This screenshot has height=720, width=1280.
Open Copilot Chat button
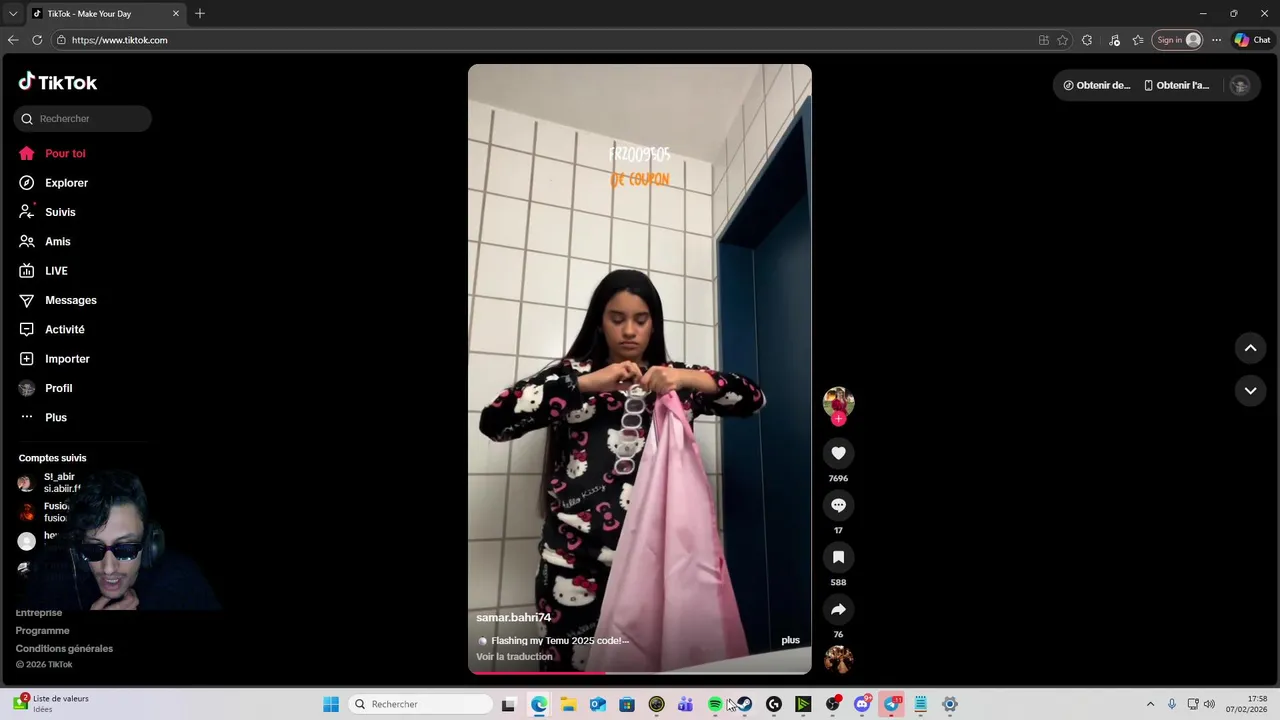1252,40
